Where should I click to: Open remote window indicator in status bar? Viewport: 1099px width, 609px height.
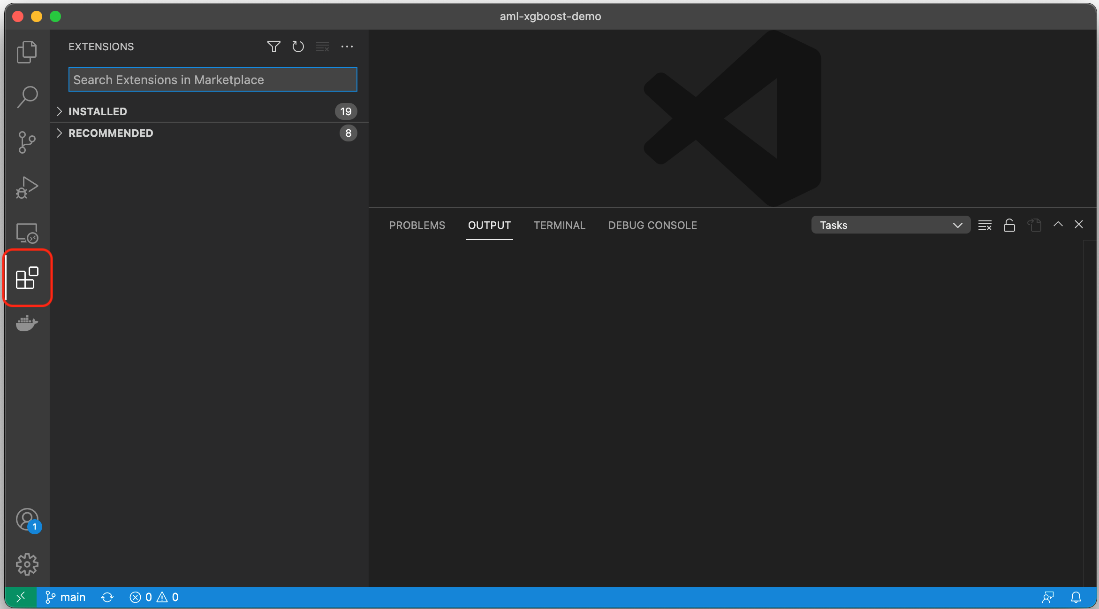point(20,597)
